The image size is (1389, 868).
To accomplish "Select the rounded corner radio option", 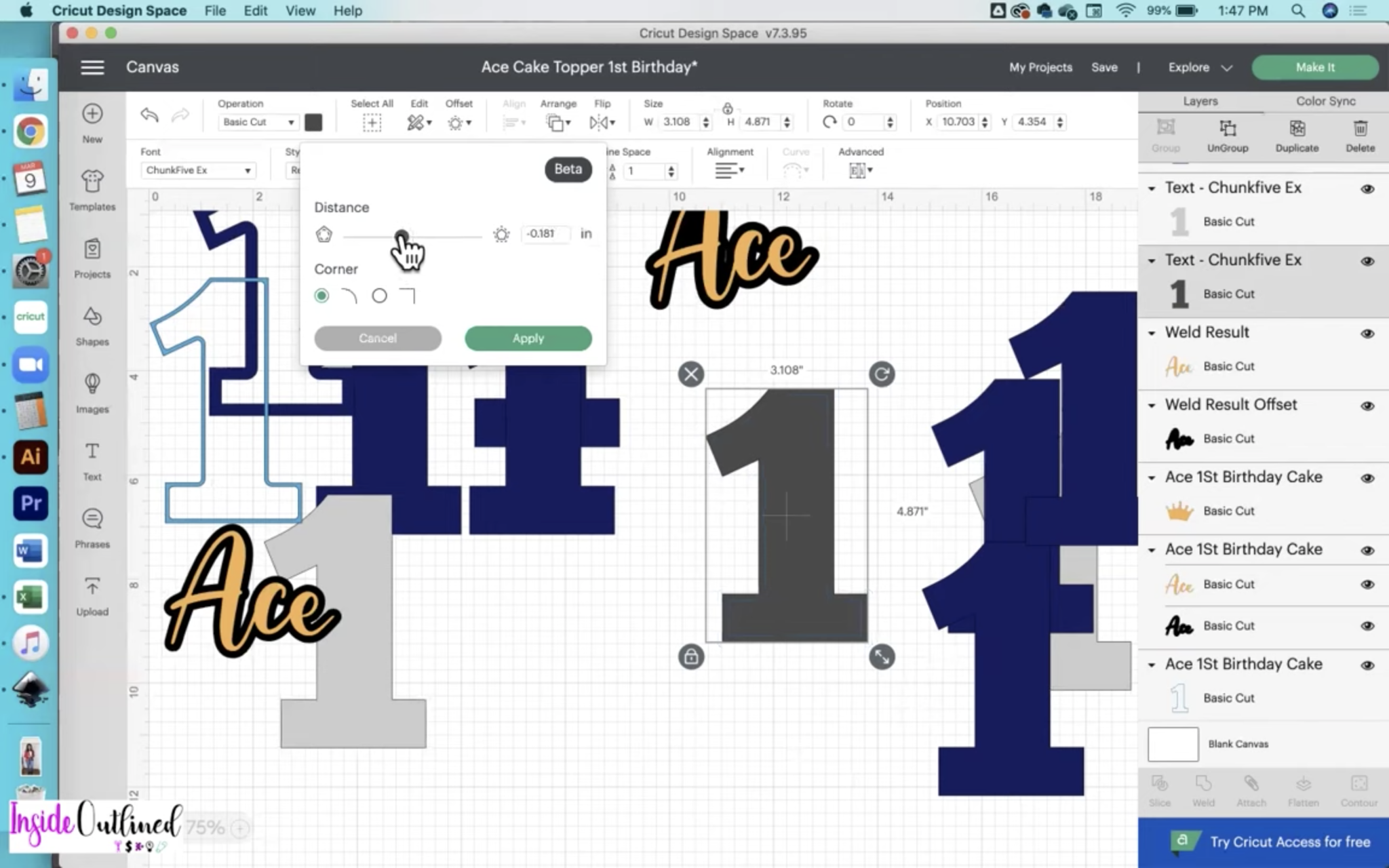I will point(321,296).
